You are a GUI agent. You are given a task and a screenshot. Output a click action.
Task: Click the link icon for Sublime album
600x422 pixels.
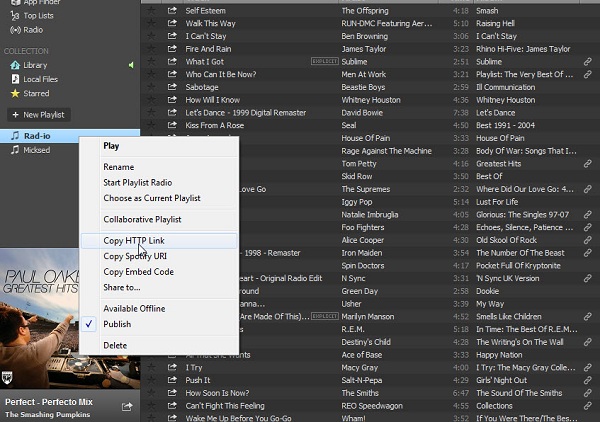pos(588,62)
